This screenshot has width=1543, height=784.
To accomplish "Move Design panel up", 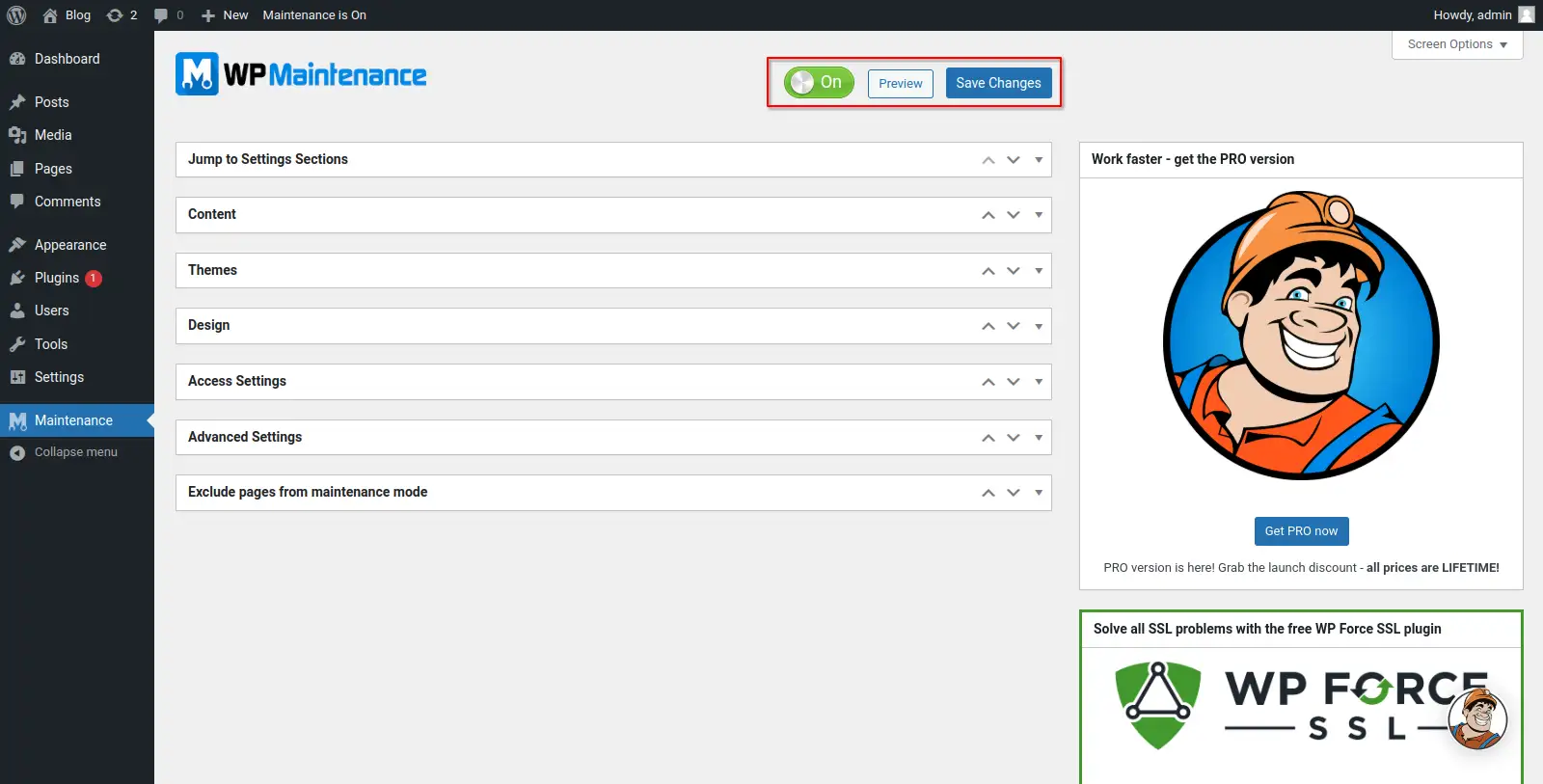I will (988, 326).
